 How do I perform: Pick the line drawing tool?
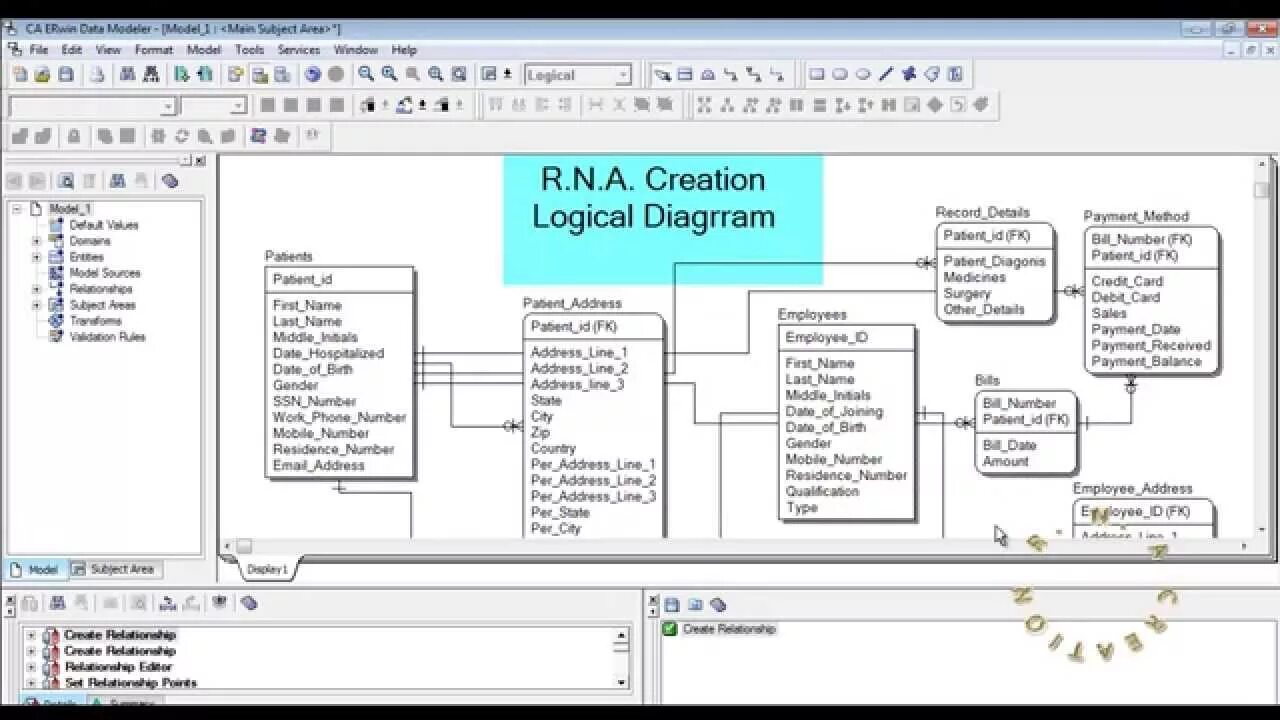886,74
